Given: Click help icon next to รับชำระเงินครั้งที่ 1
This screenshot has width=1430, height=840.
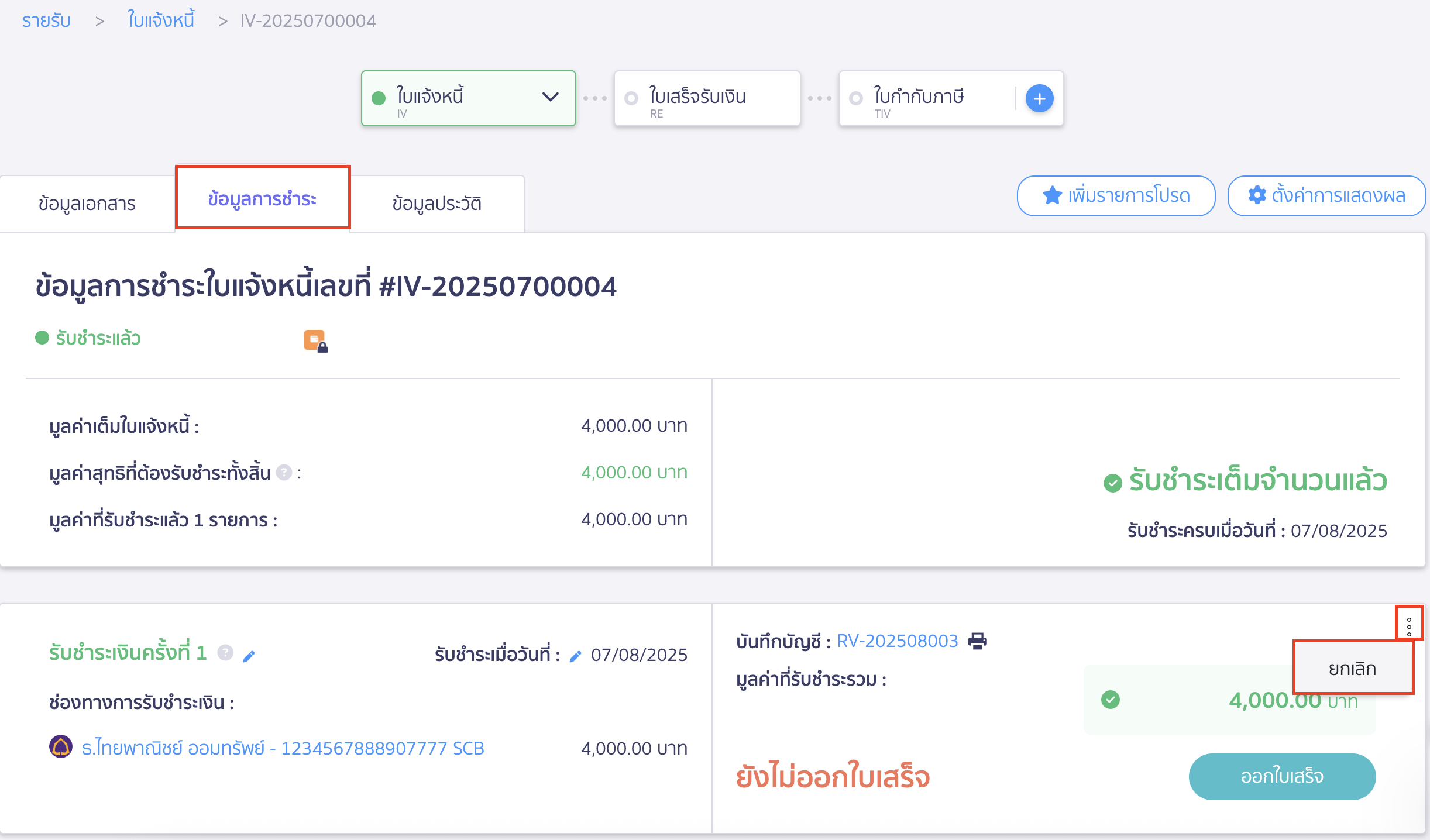Looking at the screenshot, I should (x=225, y=653).
